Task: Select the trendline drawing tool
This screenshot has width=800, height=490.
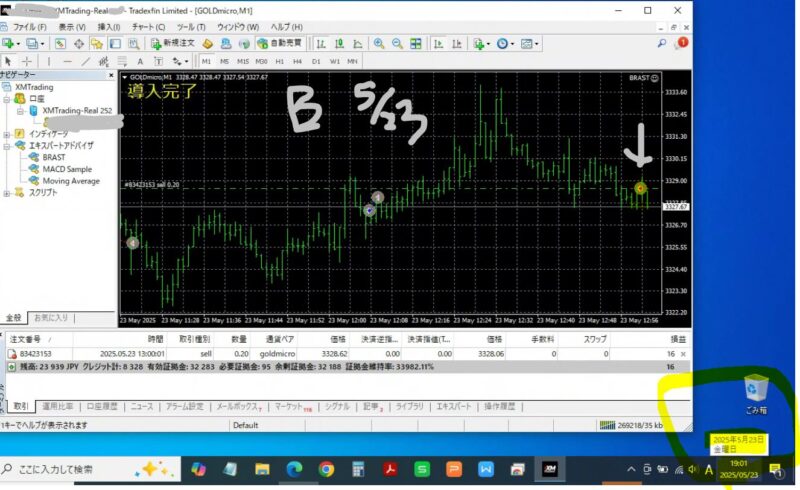Action: pos(86,61)
